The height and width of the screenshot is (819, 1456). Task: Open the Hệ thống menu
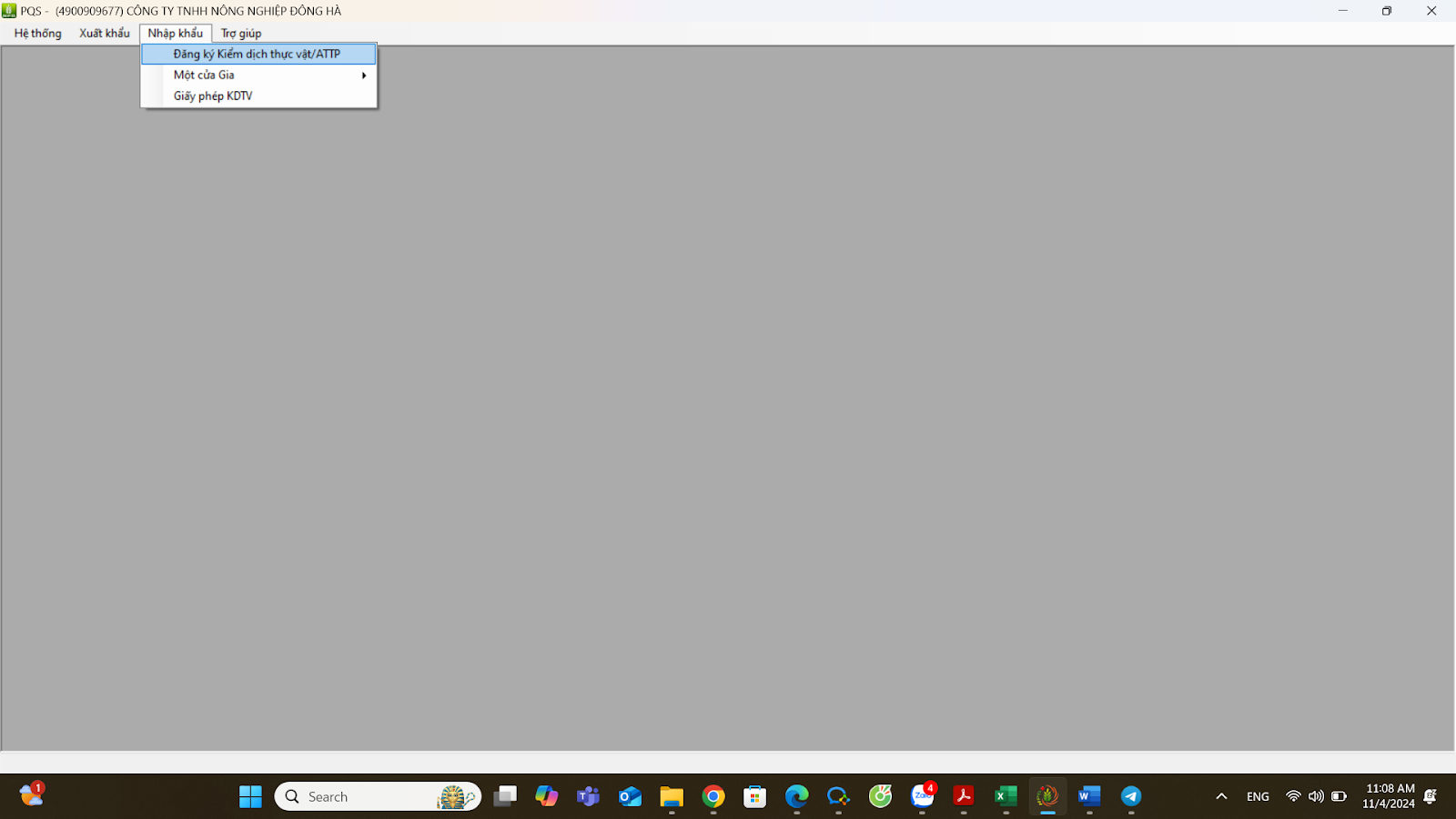click(x=38, y=33)
